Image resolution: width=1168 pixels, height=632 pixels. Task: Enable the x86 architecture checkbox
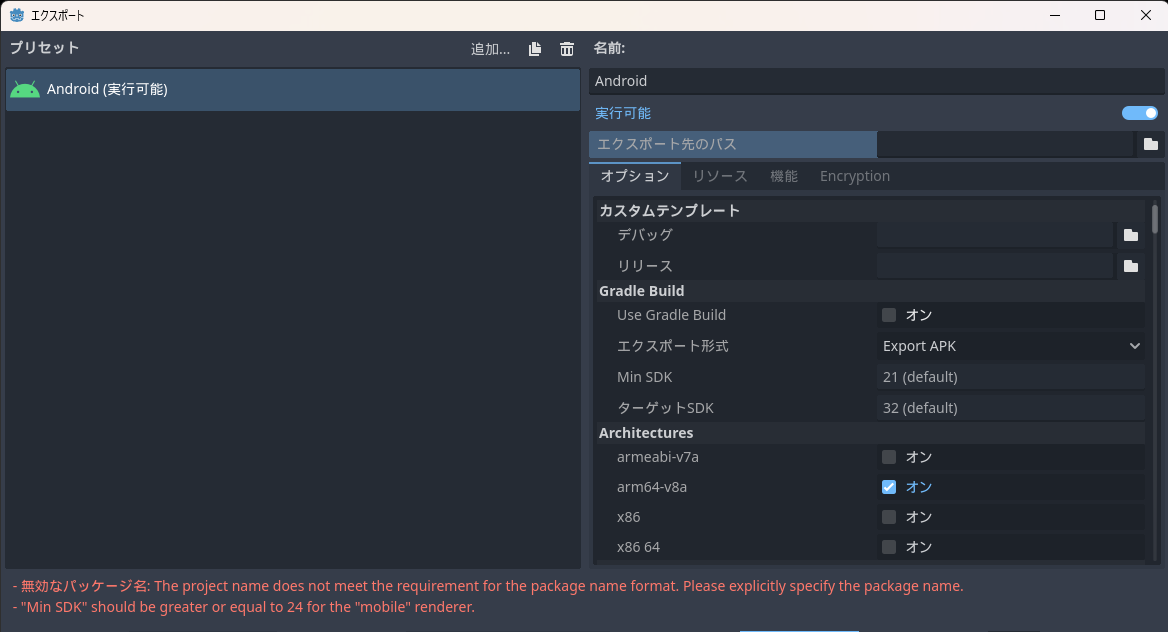click(889, 517)
